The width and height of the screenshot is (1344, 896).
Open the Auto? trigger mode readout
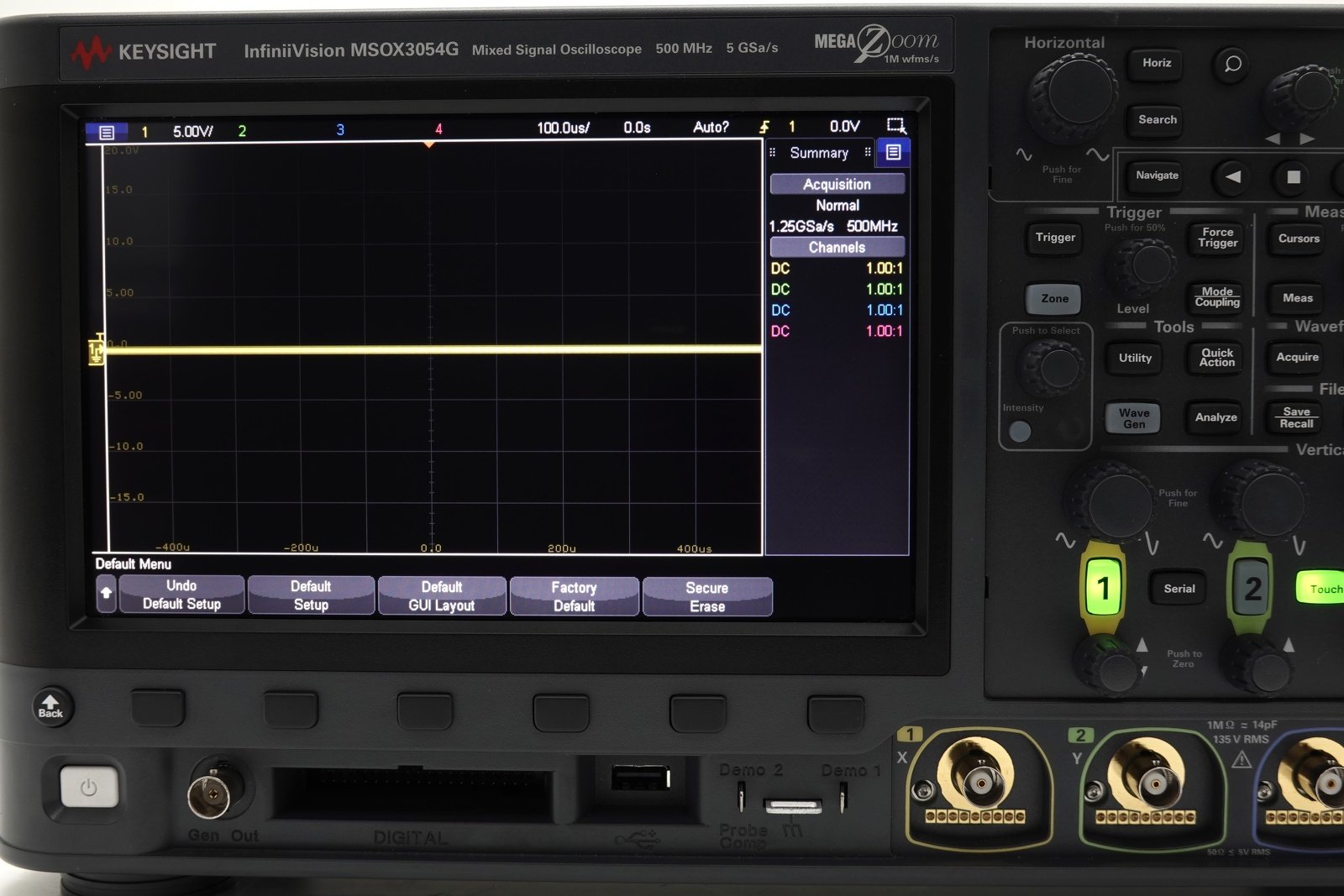click(711, 127)
